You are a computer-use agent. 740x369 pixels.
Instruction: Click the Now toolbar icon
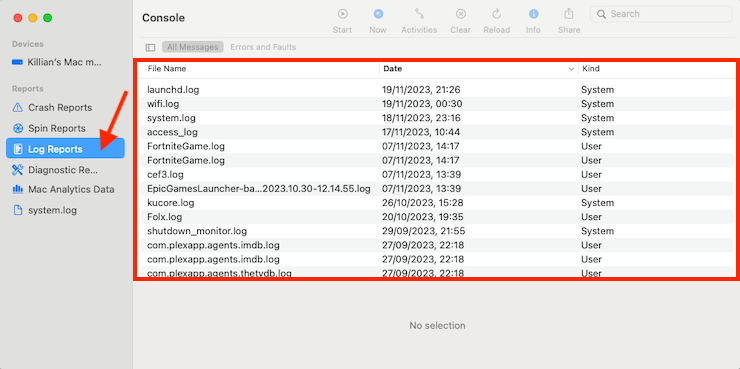pyautogui.click(x=378, y=14)
